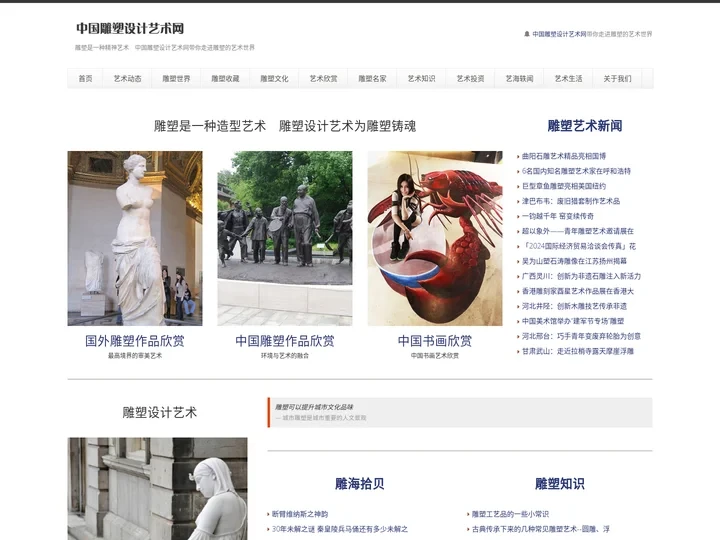Click caption 环境与艺术的融合
The height and width of the screenshot is (540, 720).
pyautogui.click(x=285, y=355)
